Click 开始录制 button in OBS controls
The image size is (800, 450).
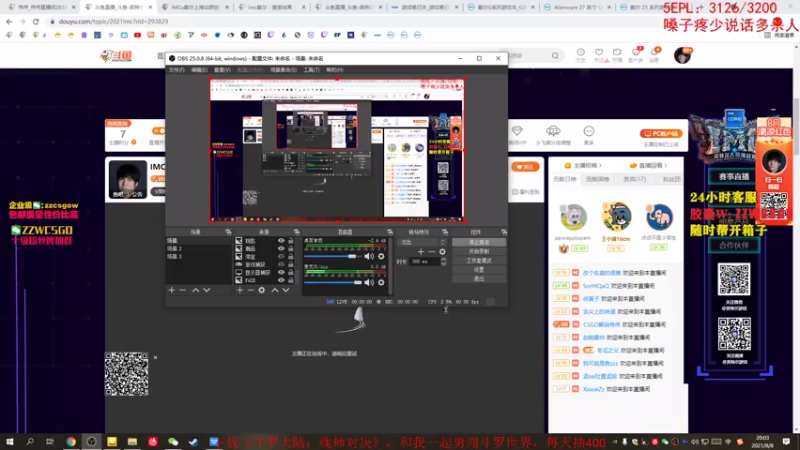pyautogui.click(x=479, y=252)
